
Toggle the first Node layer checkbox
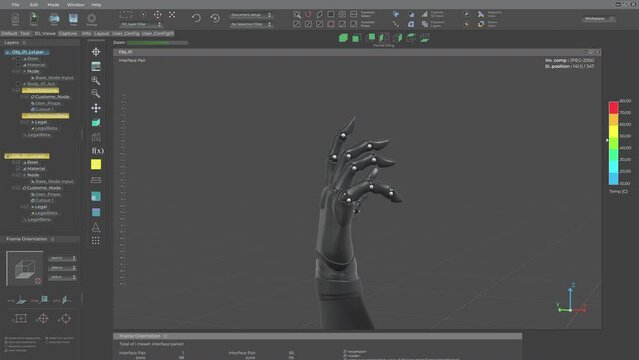[18, 71]
